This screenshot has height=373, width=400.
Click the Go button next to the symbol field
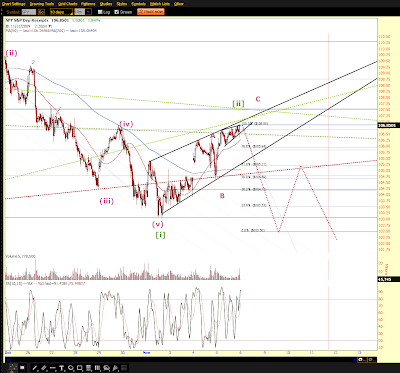(41, 12)
